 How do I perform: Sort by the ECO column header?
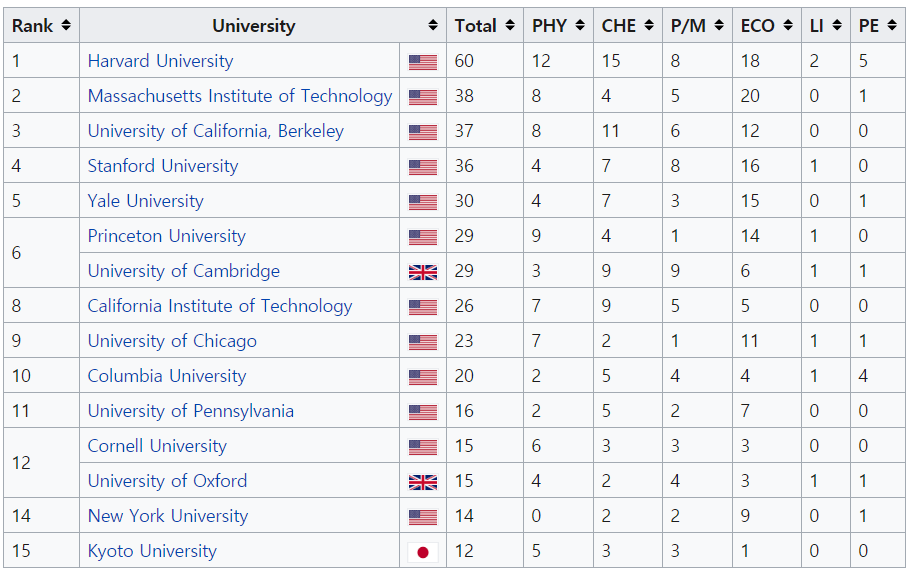tap(767, 25)
